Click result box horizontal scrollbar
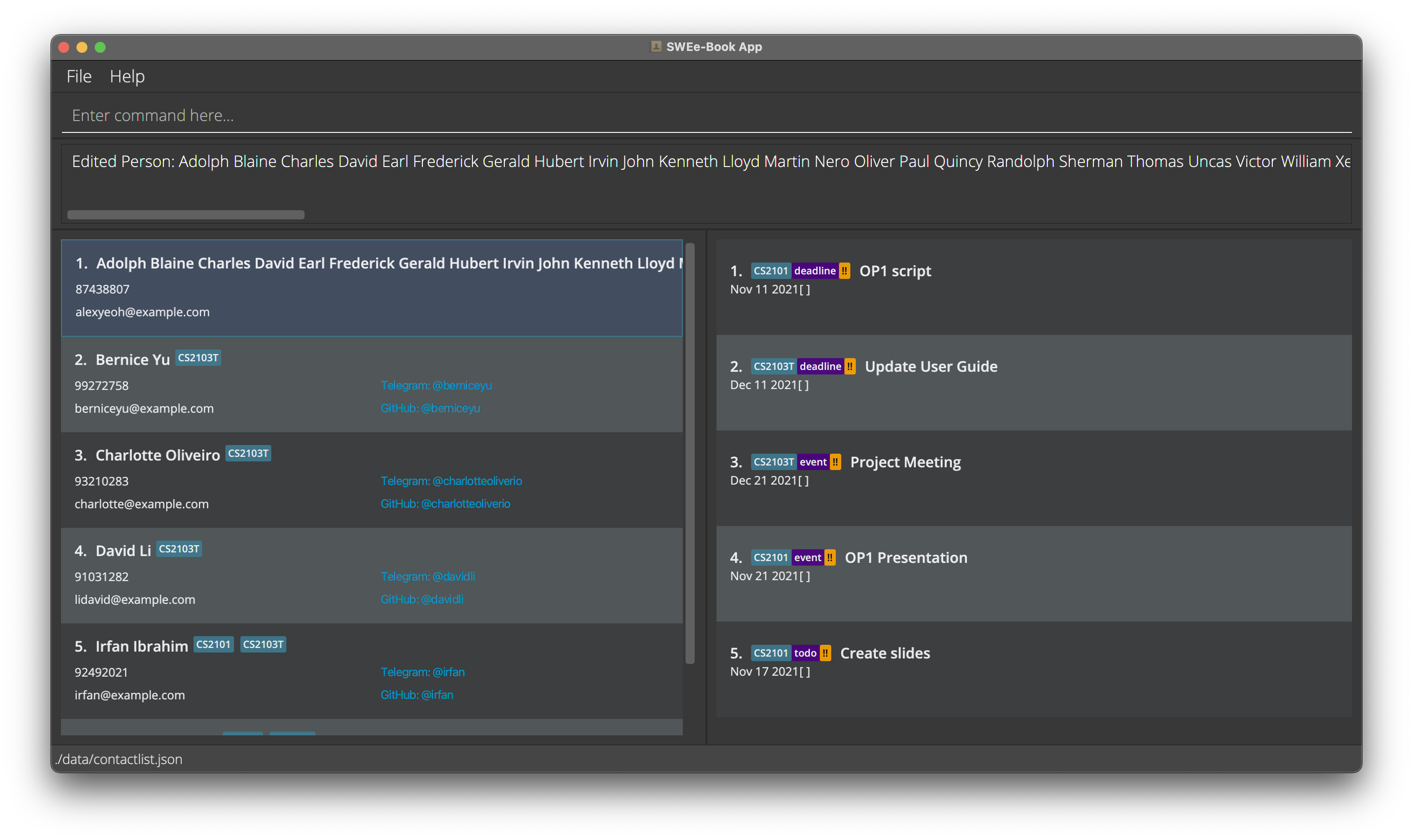Screen dimensions: 1413x840 tap(186, 214)
